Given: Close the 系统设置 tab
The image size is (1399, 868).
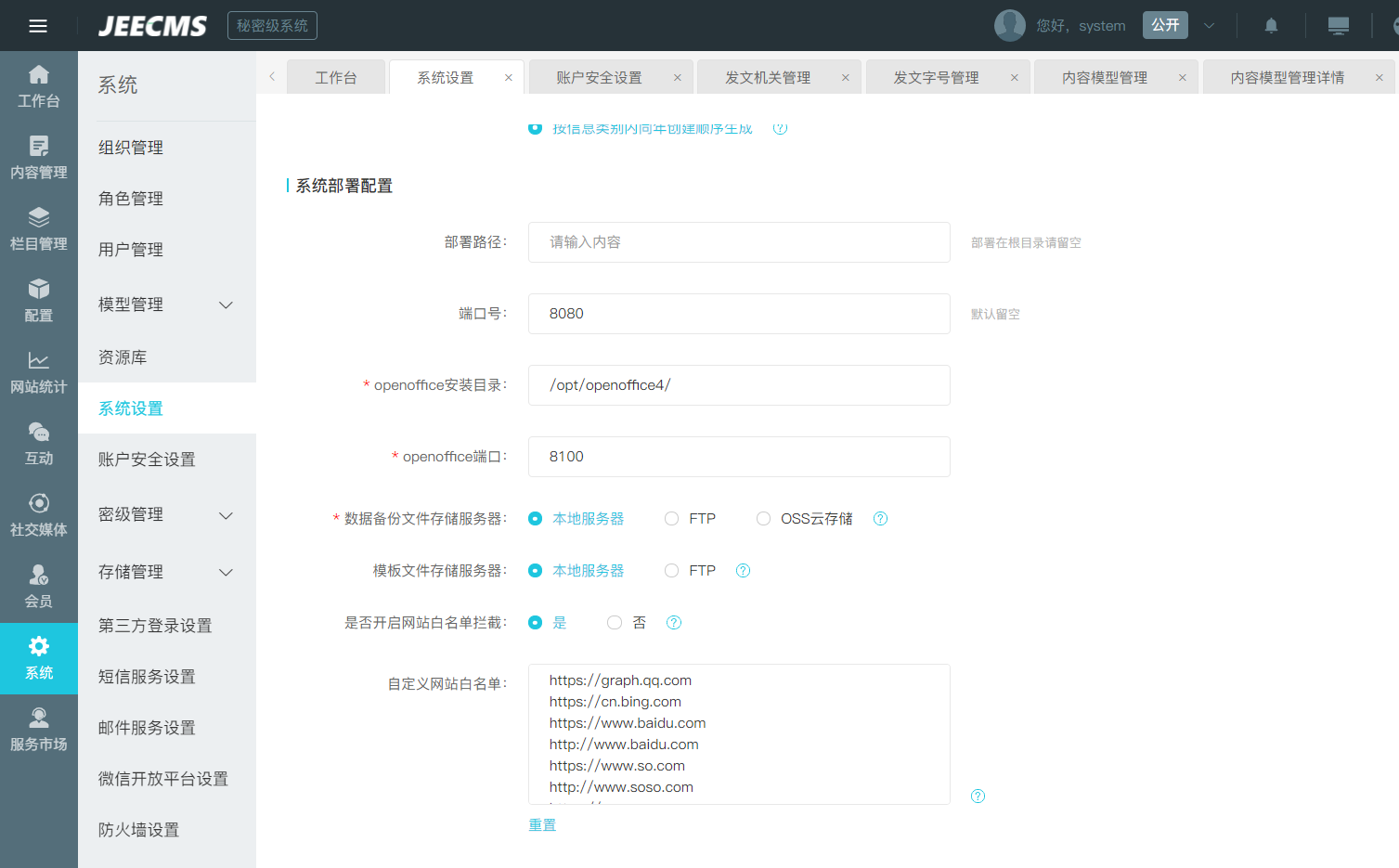Looking at the screenshot, I should [x=509, y=78].
